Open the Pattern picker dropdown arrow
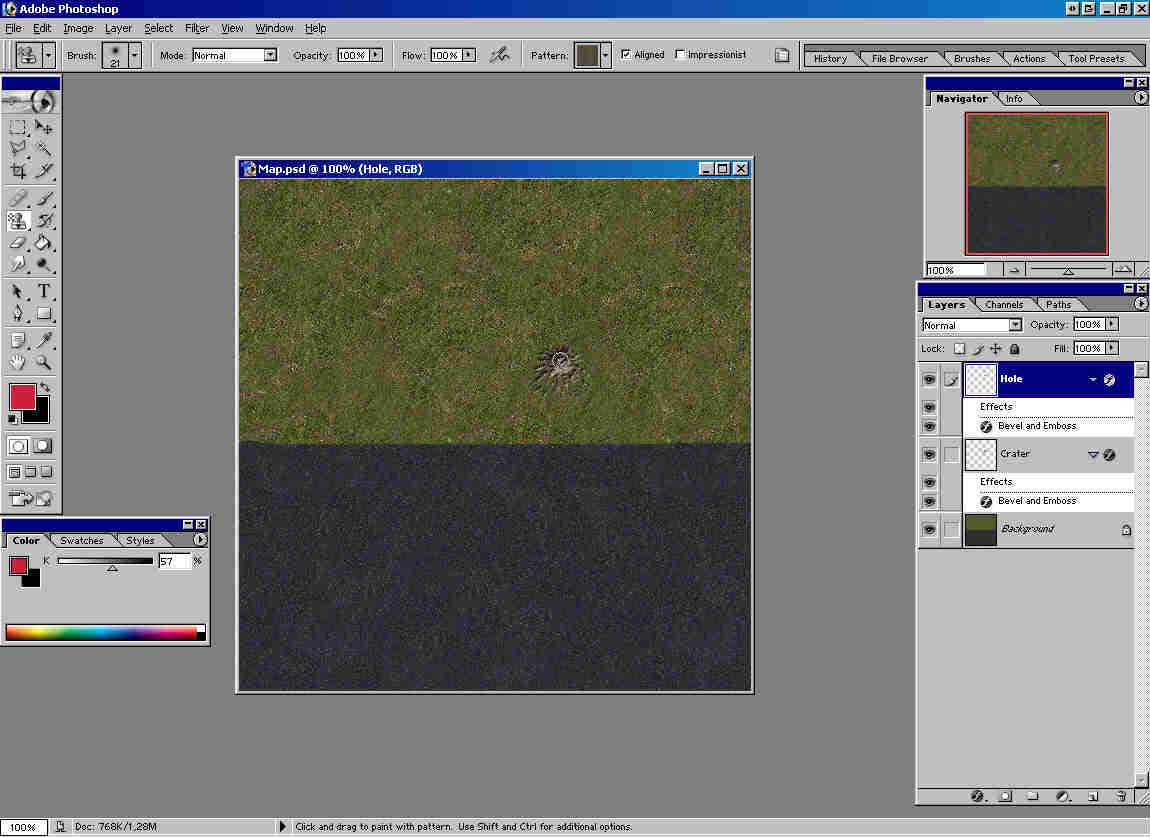 (x=605, y=55)
